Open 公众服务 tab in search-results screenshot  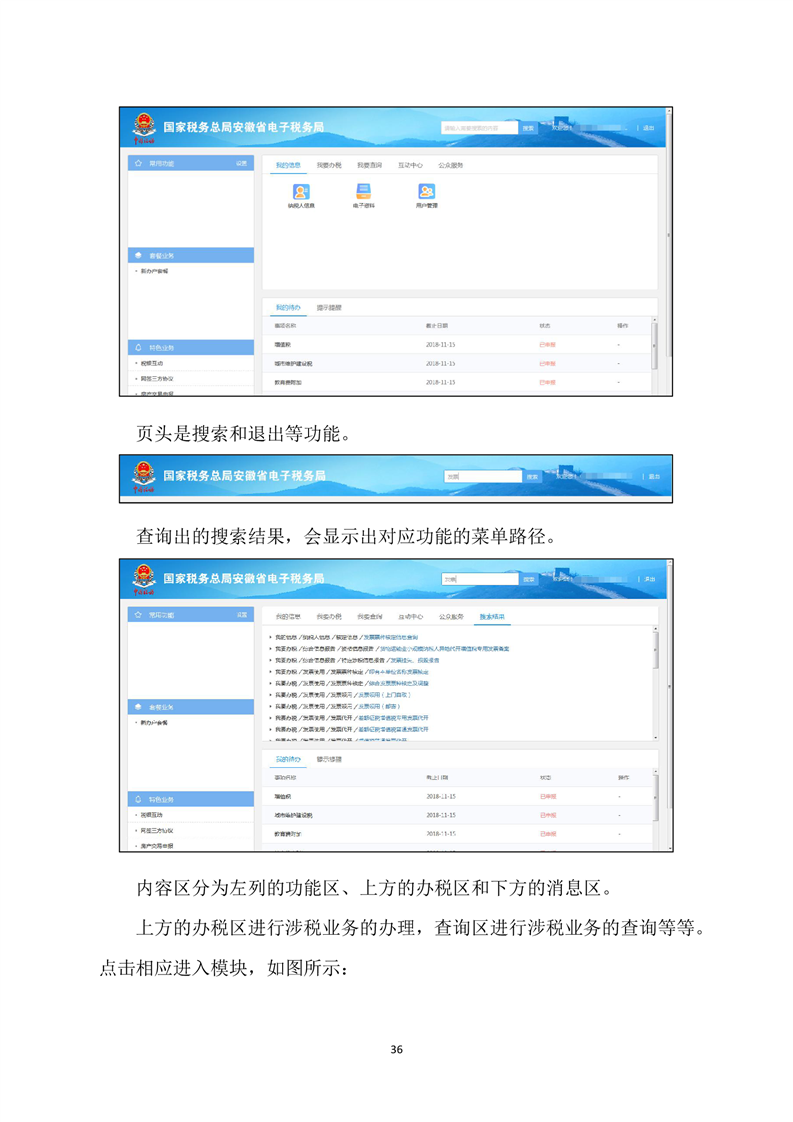(451, 617)
